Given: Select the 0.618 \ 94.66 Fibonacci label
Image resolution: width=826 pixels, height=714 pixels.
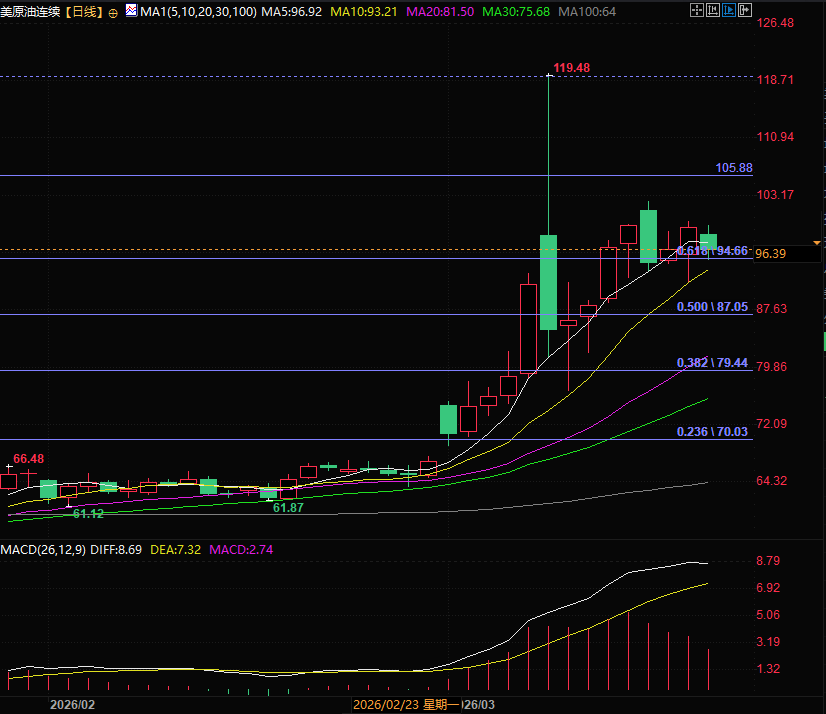Looking at the screenshot, I should click(x=712, y=251).
